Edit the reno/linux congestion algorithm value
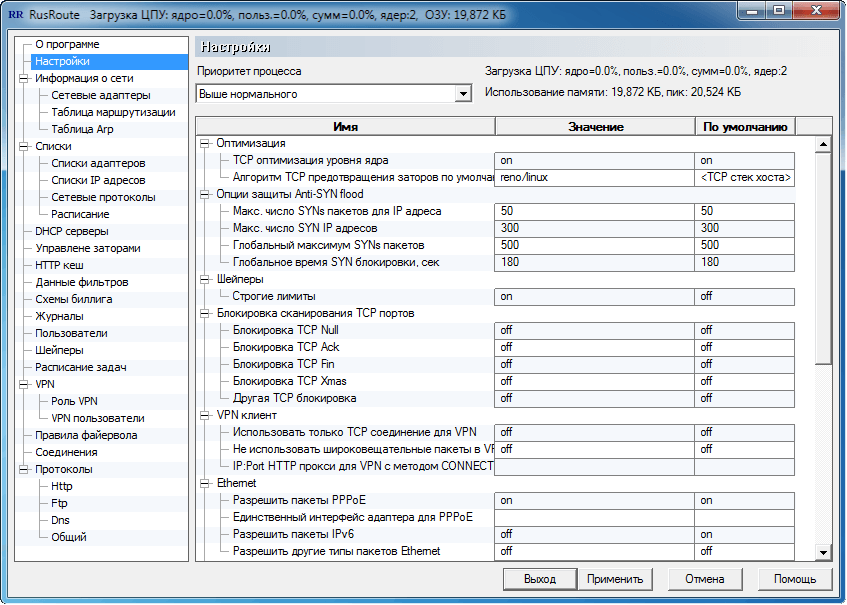 (x=594, y=178)
